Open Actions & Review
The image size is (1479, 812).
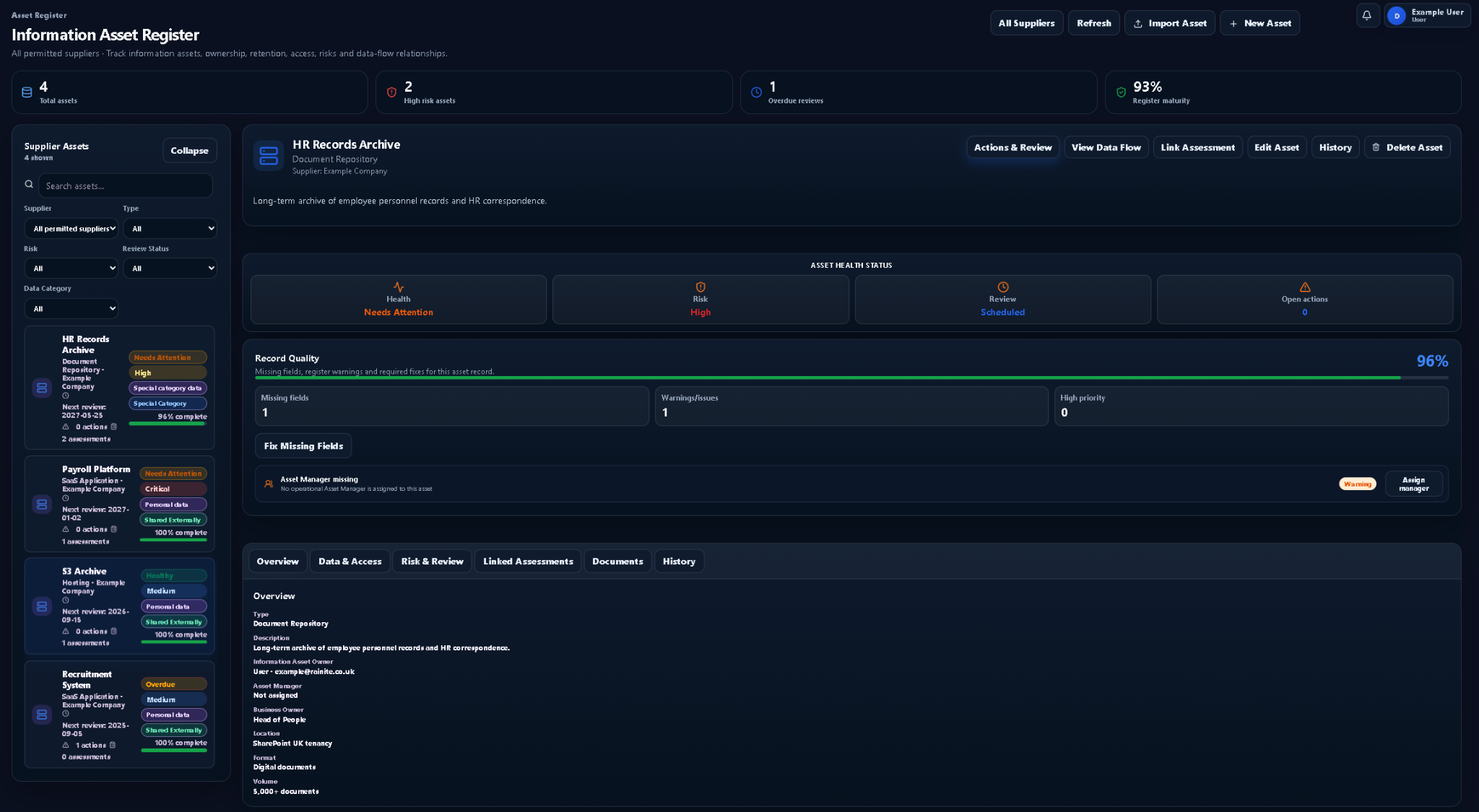(x=1012, y=147)
